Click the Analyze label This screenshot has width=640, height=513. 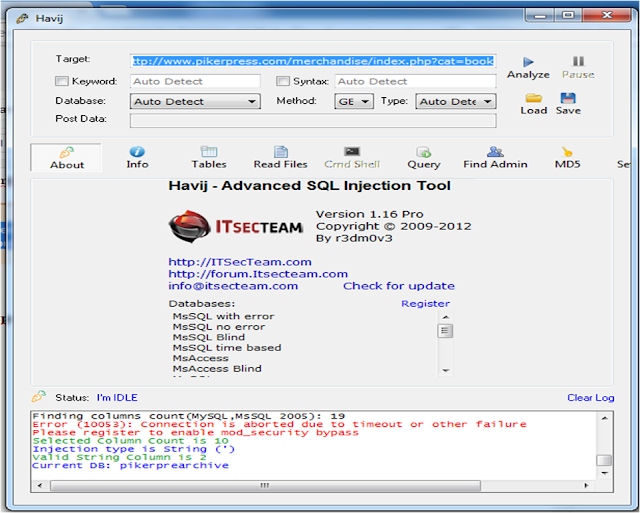pyautogui.click(x=528, y=75)
